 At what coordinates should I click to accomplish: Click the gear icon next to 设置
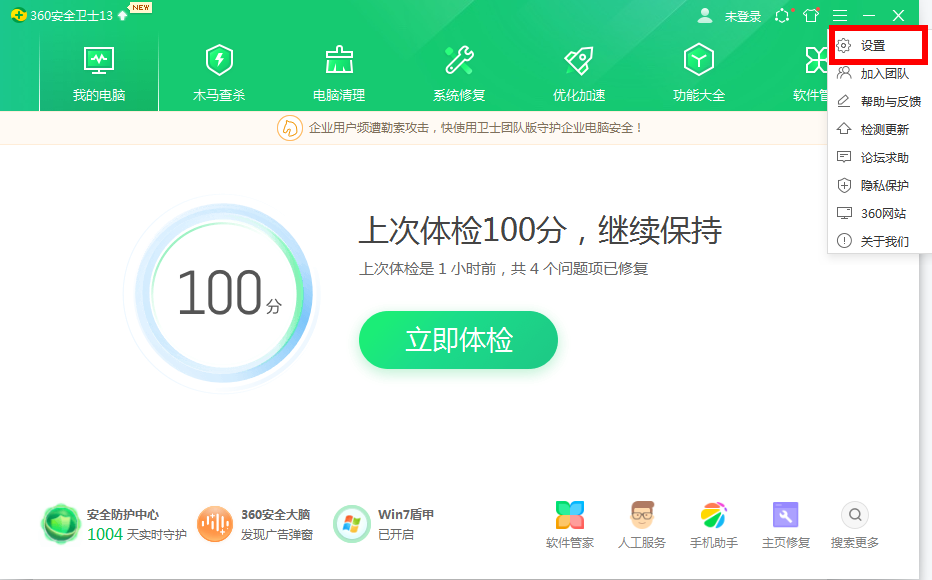843,45
